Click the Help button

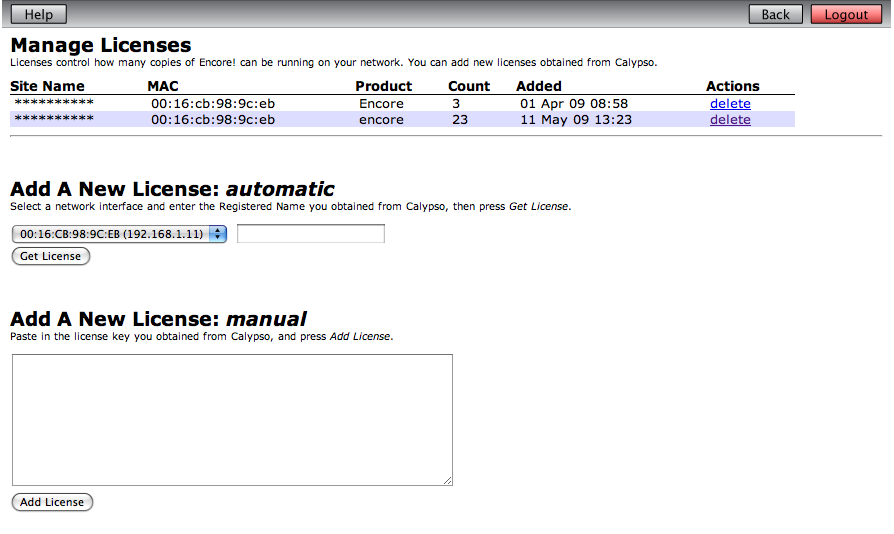39,14
